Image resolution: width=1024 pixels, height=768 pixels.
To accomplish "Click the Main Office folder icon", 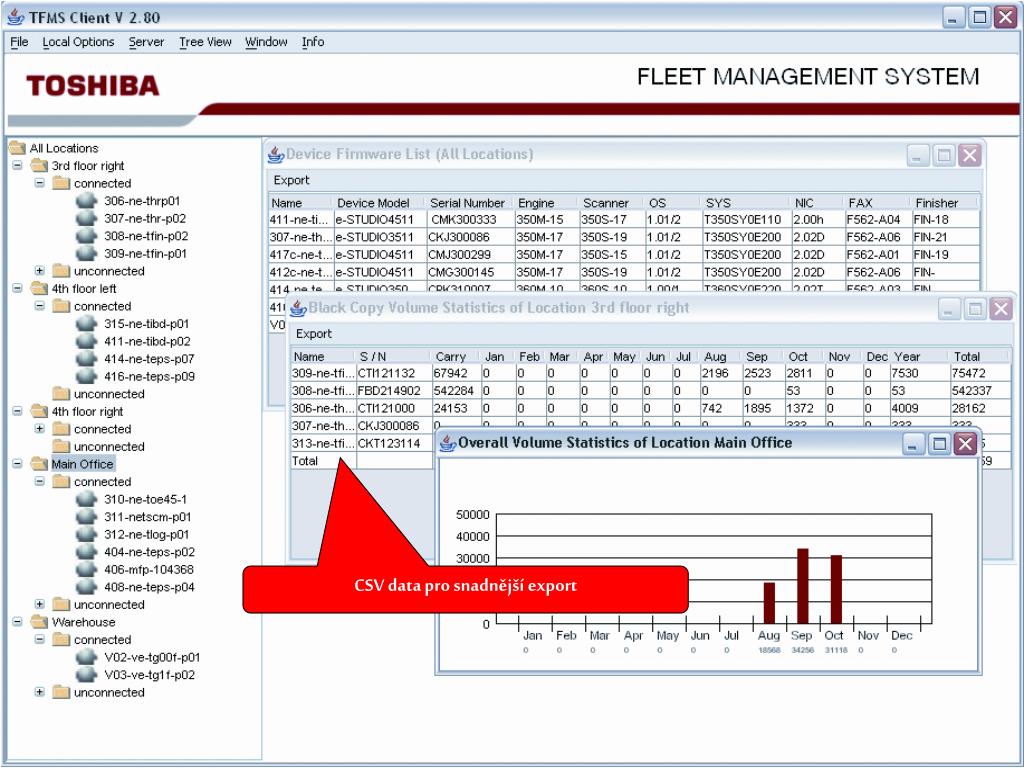I will click(x=40, y=464).
